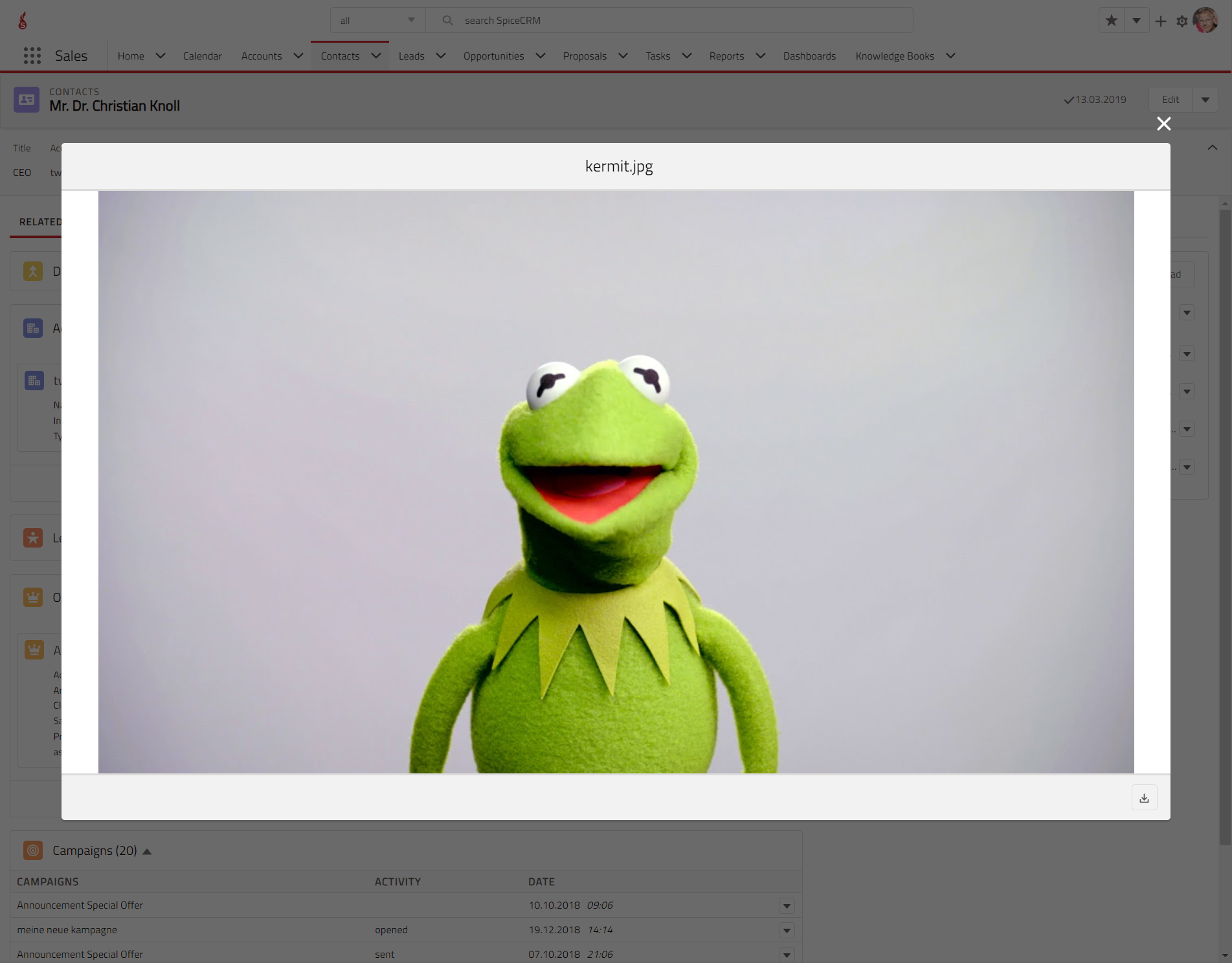The height and width of the screenshot is (963, 1232).
Task: Open row menu for first Announcement Special Offer
Action: 787,906
